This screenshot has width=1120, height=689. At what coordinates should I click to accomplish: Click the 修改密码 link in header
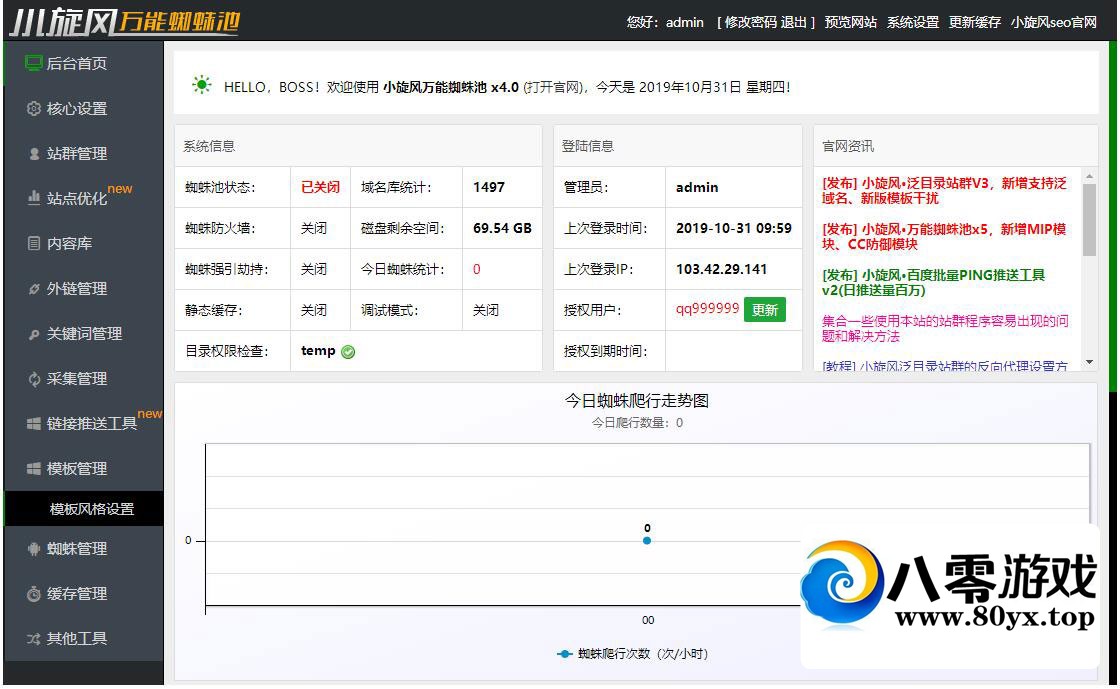751,22
